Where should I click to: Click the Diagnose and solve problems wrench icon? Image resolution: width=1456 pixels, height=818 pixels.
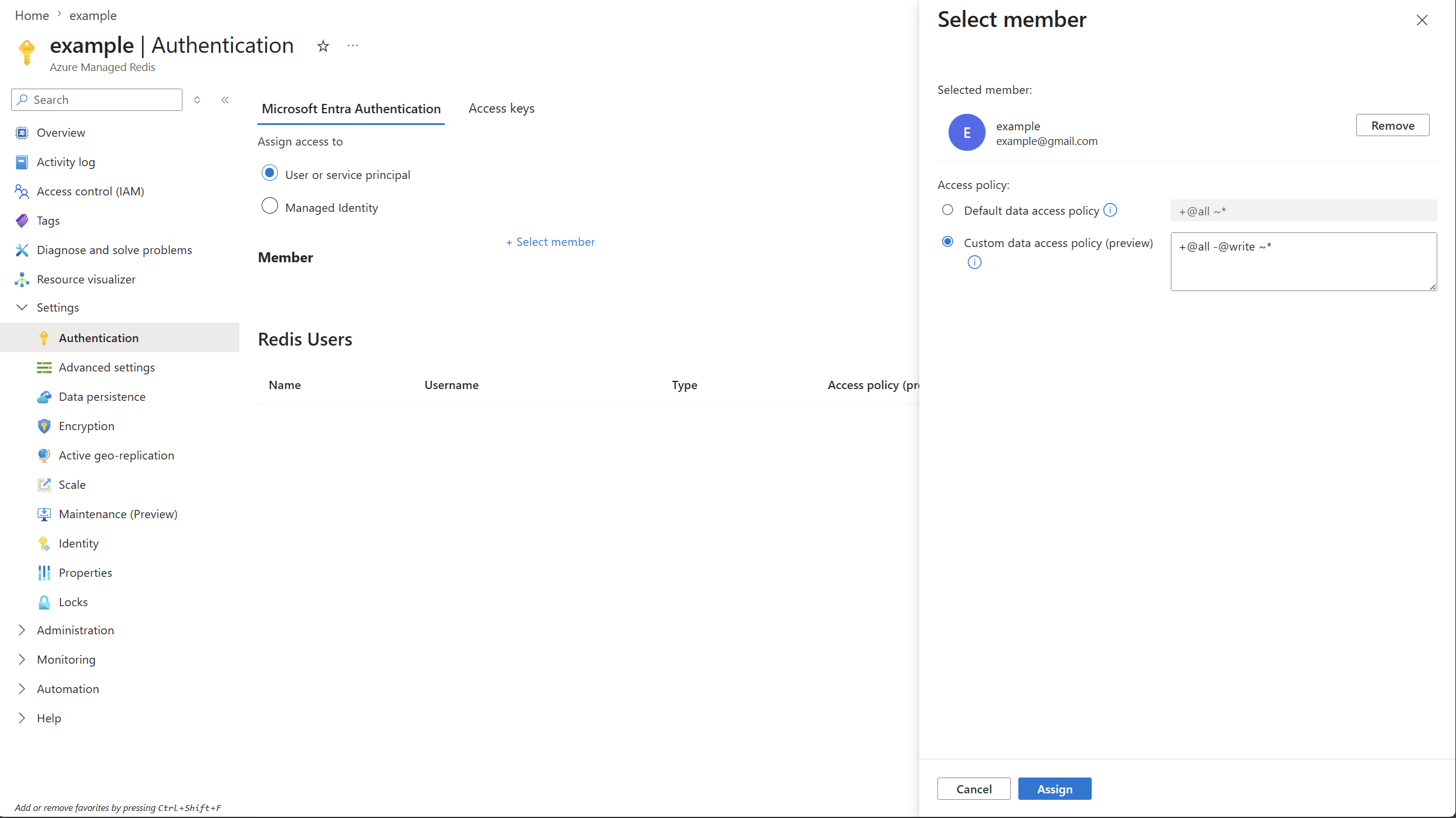click(22, 250)
